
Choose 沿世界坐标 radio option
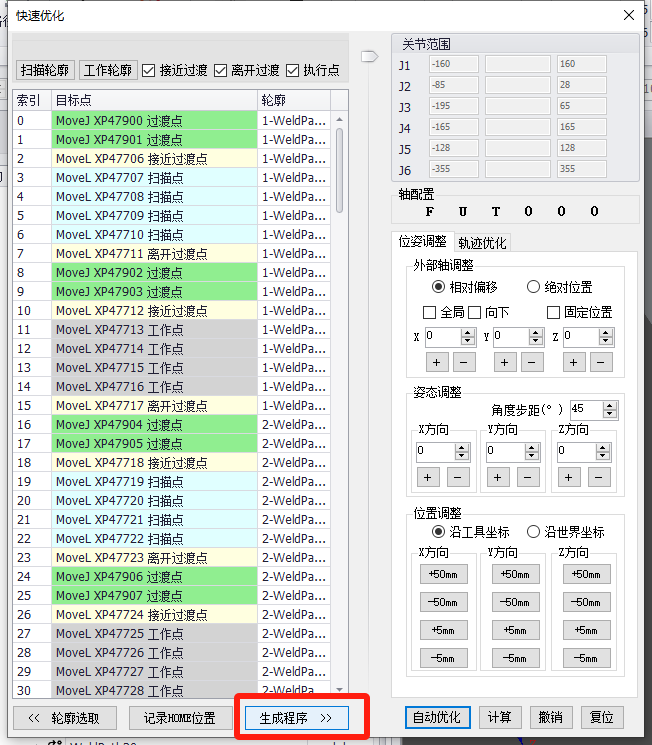(533, 532)
